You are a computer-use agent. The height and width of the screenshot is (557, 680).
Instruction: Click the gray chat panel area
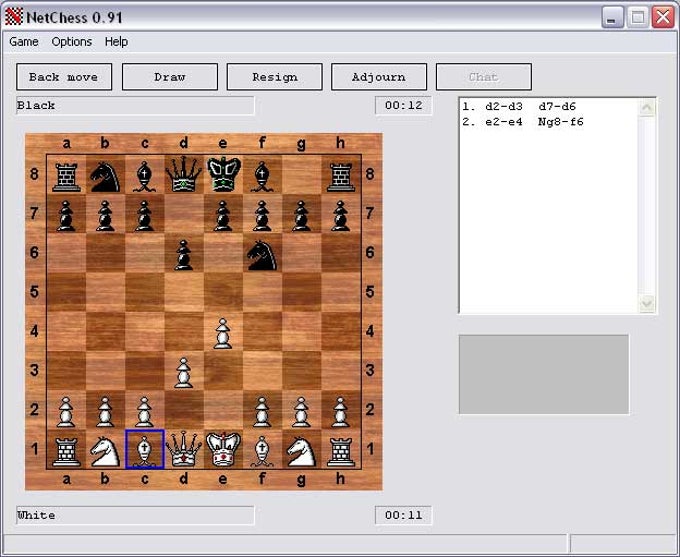(x=544, y=374)
